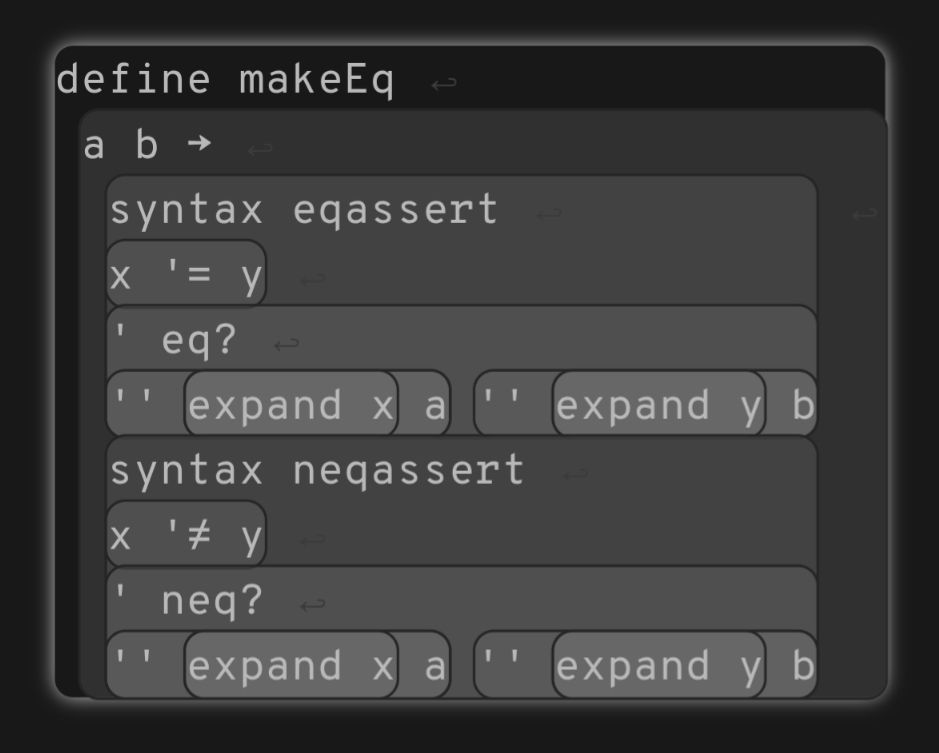Image resolution: width=939 pixels, height=753 pixels.
Task: Select the neqassert syntax name
Action: 408,470
